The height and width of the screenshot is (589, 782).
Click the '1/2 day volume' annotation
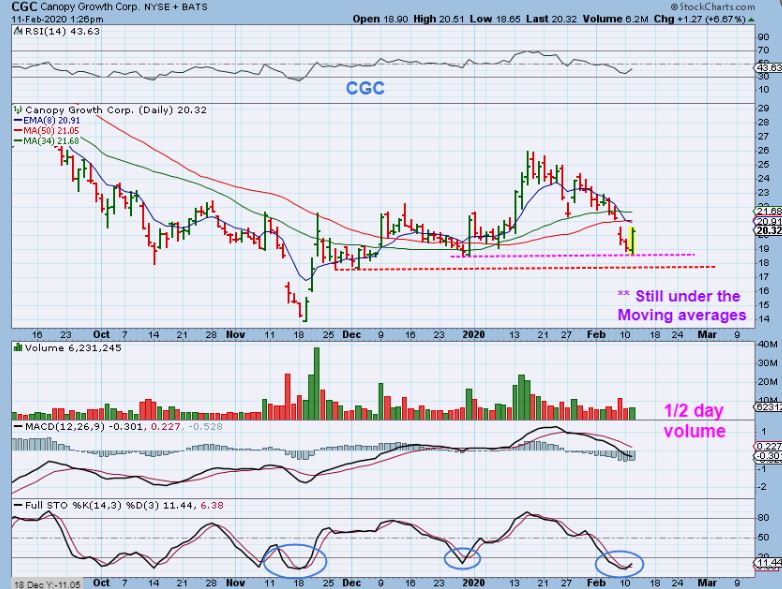click(x=694, y=420)
